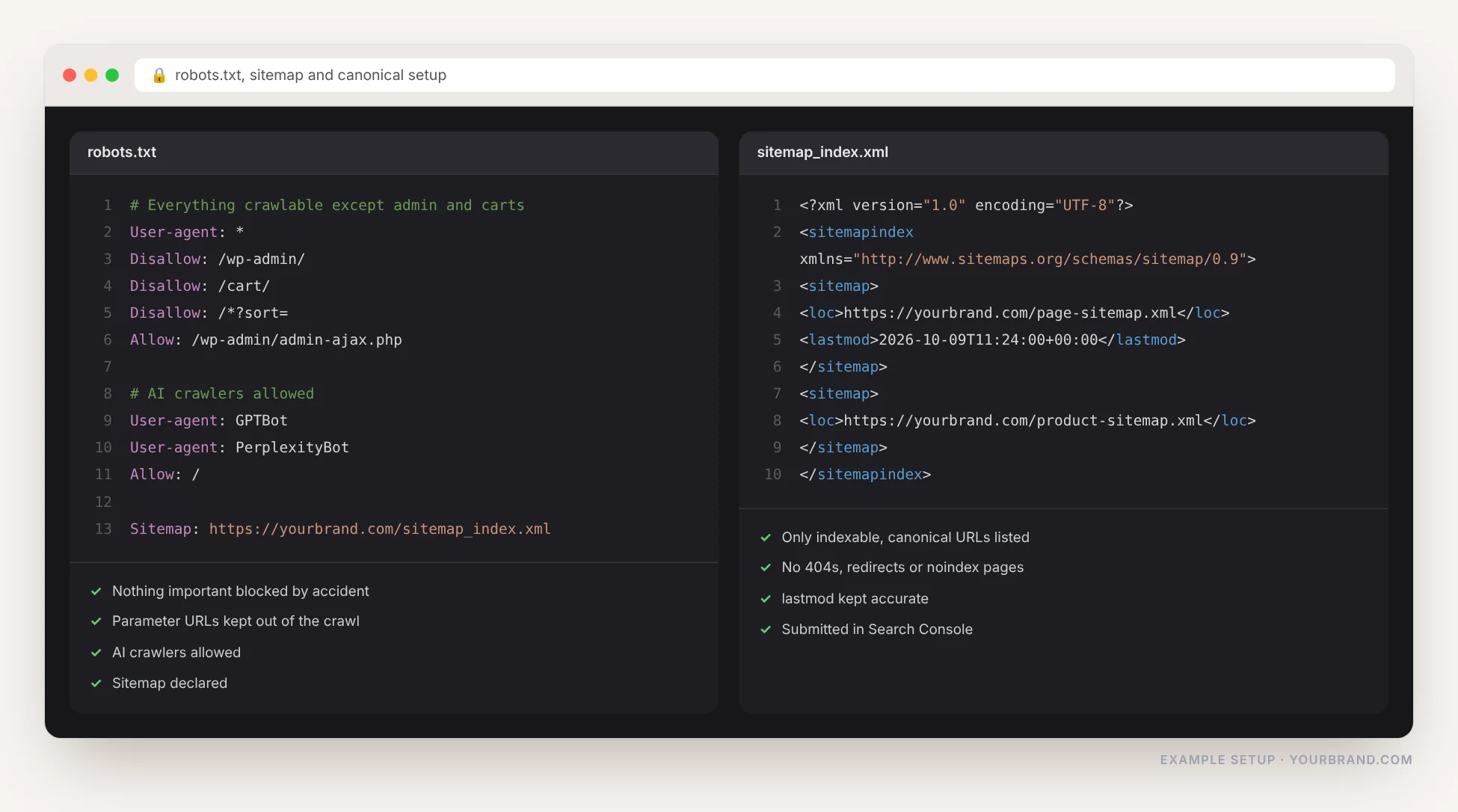Click checkmark beside Submitted in Search Console
Image resolution: width=1458 pixels, height=812 pixels.
766,630
